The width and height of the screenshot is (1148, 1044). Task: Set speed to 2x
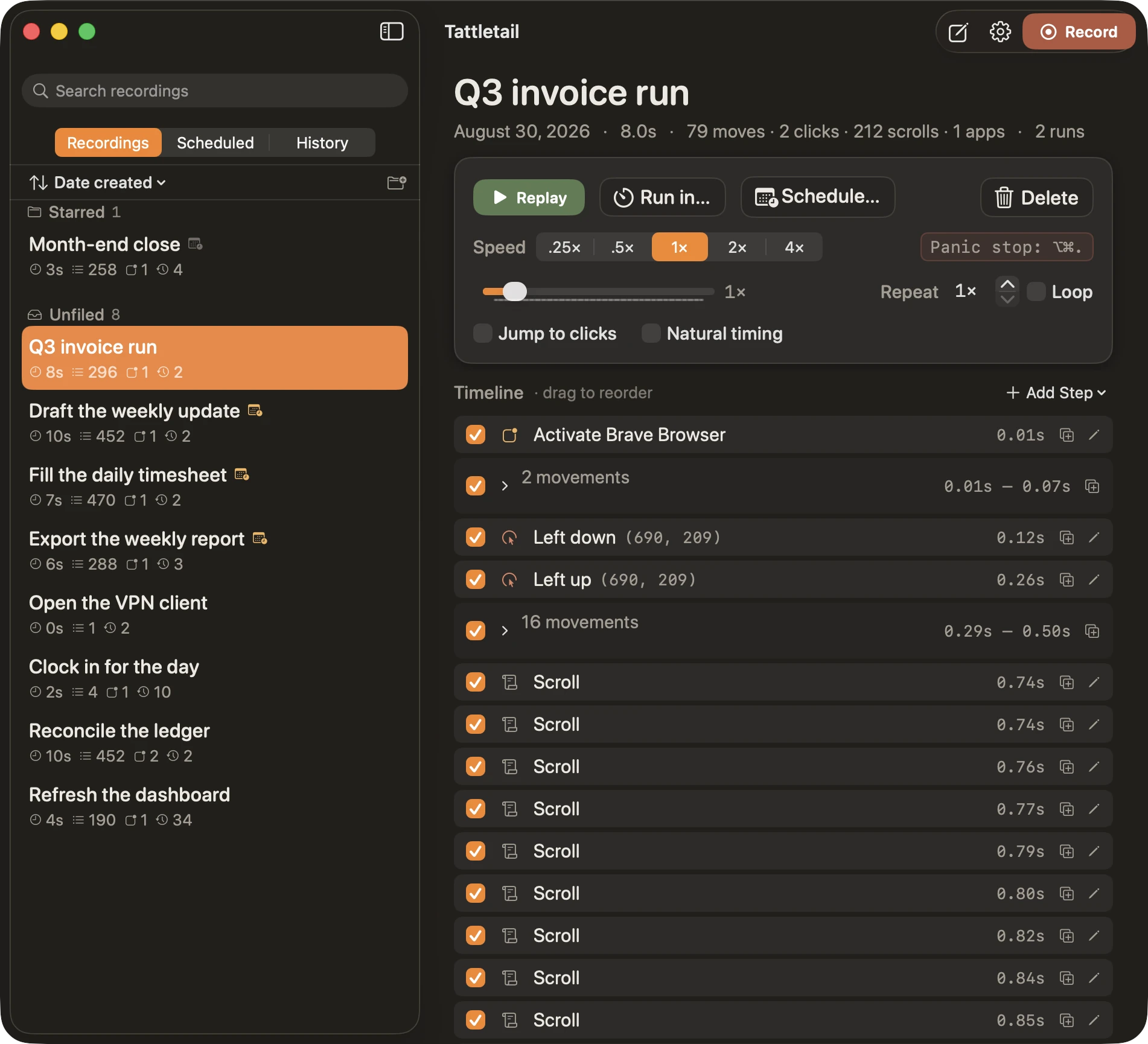737,247
